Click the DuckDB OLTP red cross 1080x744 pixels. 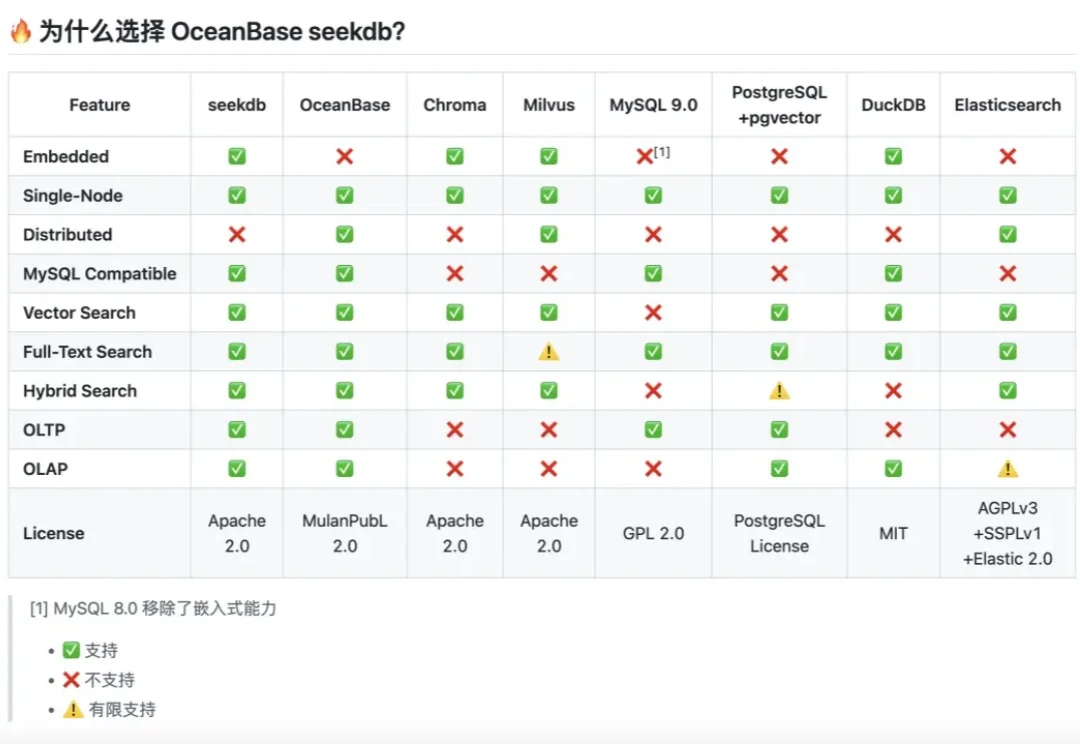click(x=893, y=430)
